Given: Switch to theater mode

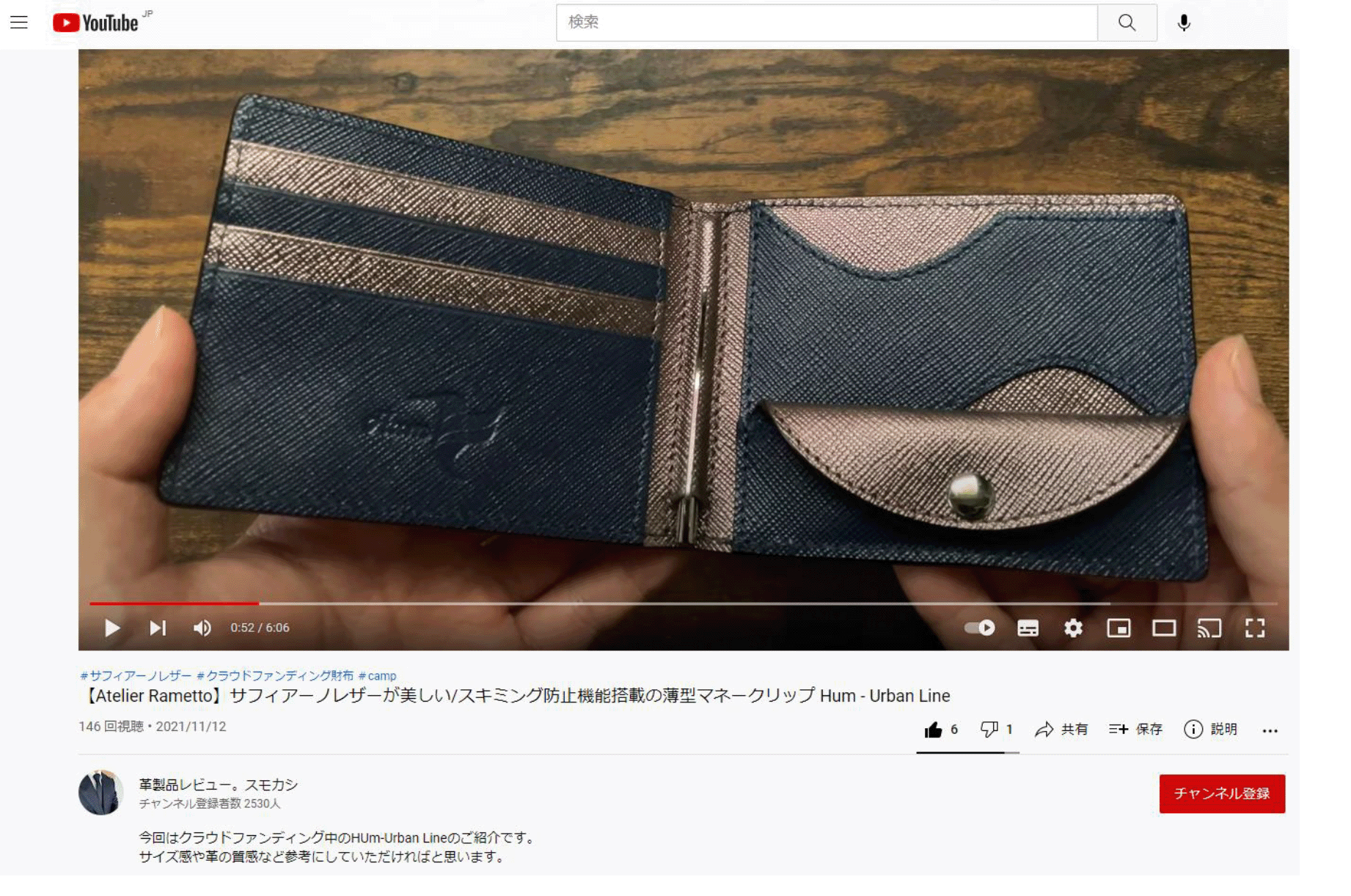Looking at the screenshot, I should coord(1164,628).
